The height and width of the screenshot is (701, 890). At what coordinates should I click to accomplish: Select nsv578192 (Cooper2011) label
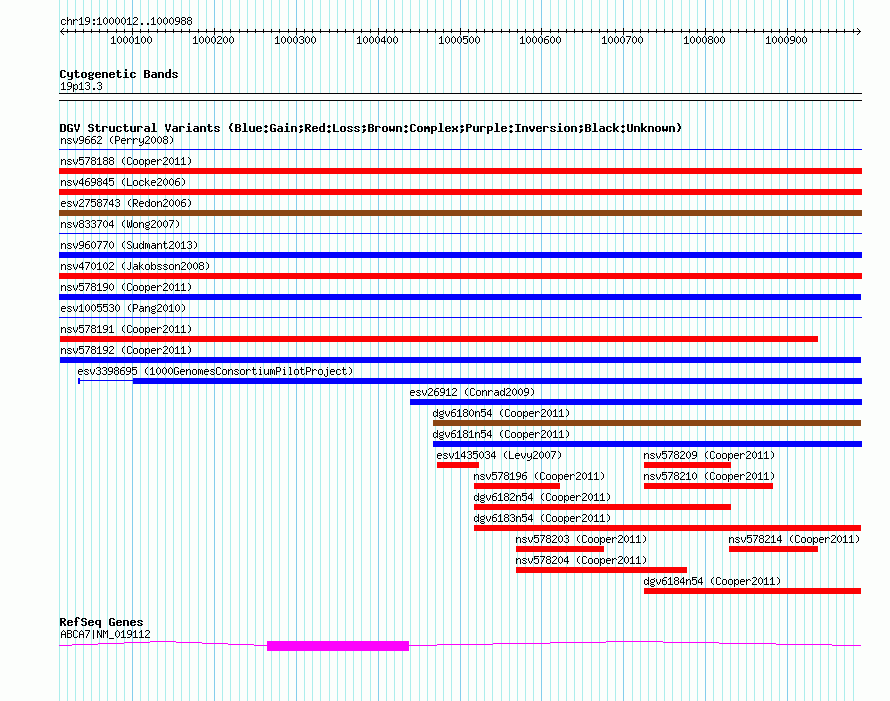pos(126,350)
